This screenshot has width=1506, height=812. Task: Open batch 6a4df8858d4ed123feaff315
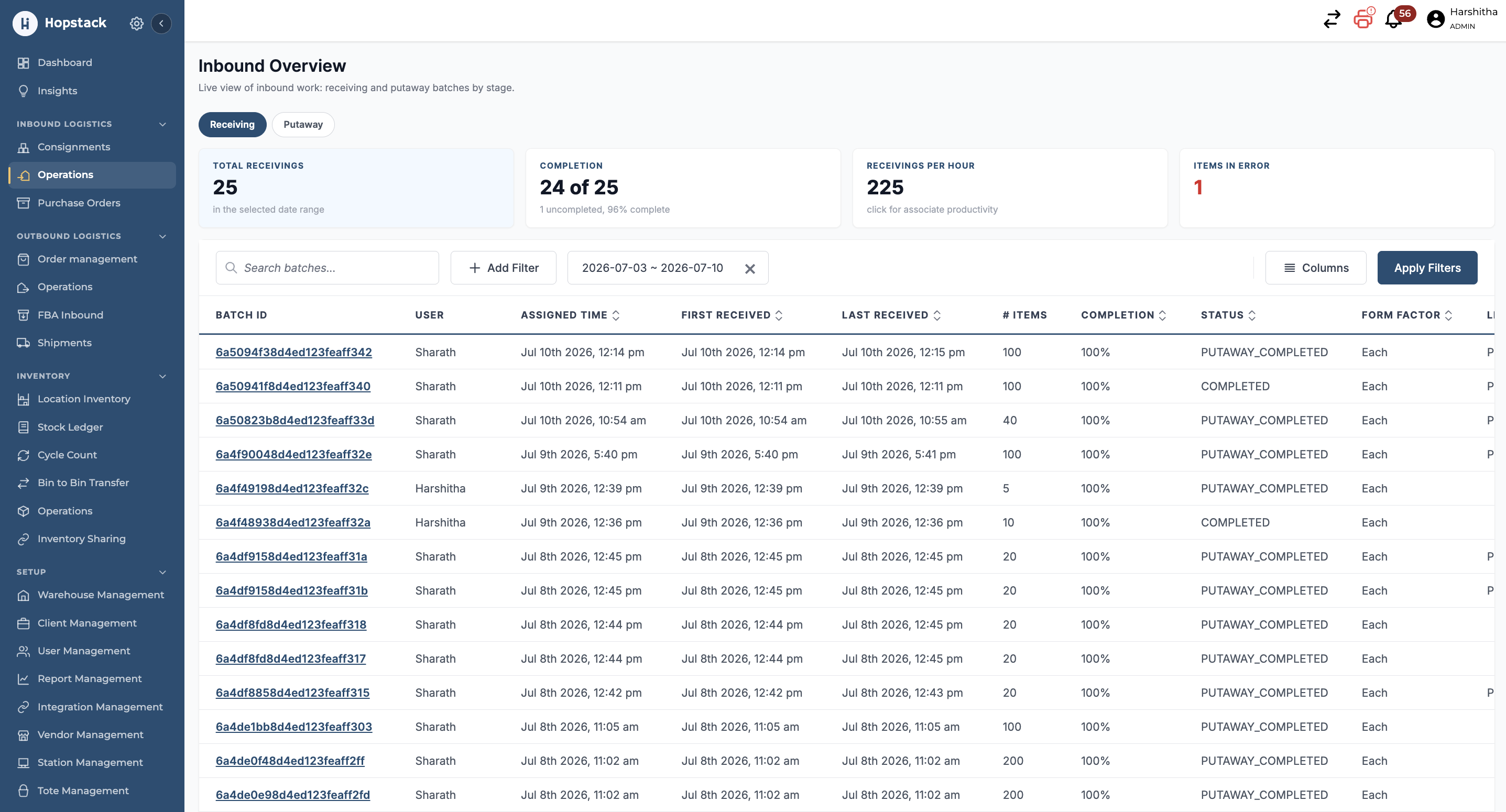coord(292,693)
